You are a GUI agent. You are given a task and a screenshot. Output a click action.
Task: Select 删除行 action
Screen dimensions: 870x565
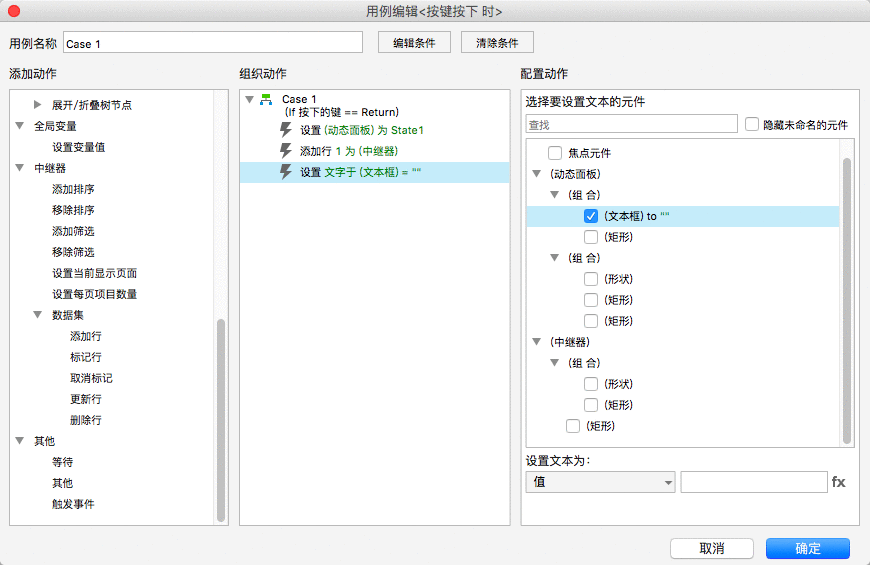85,420
